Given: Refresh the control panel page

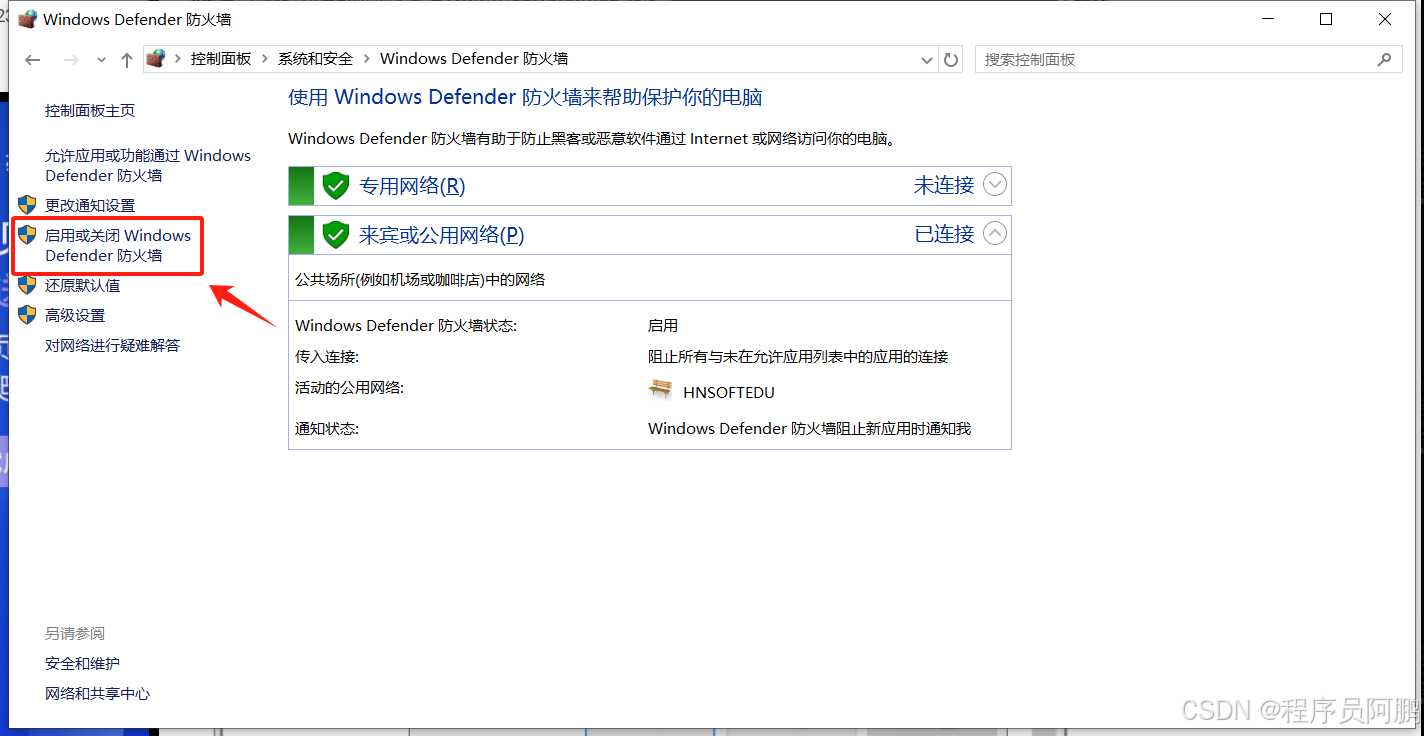Looking at the screenshot, I should coord(951,60).
